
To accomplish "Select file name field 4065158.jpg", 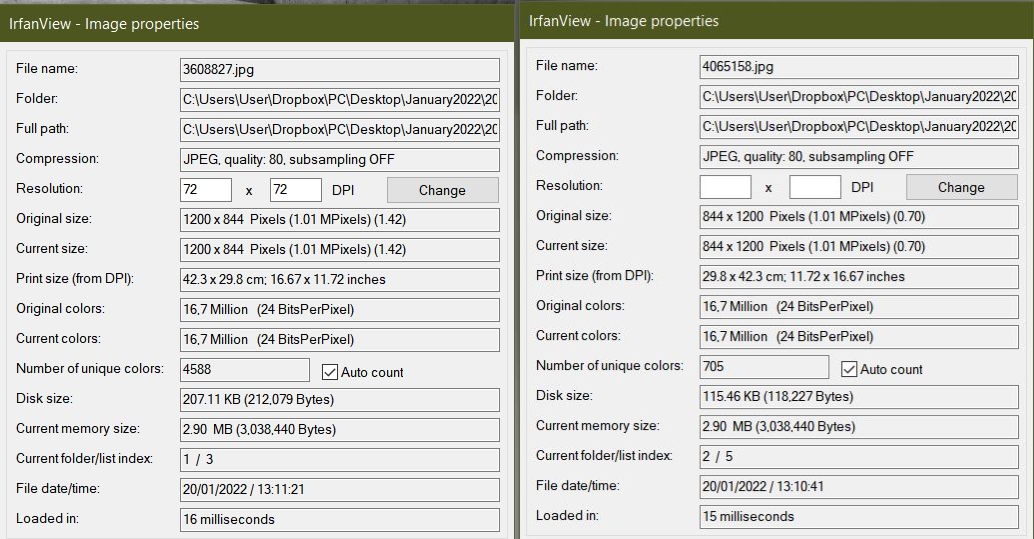I will (x=859, y=67).
